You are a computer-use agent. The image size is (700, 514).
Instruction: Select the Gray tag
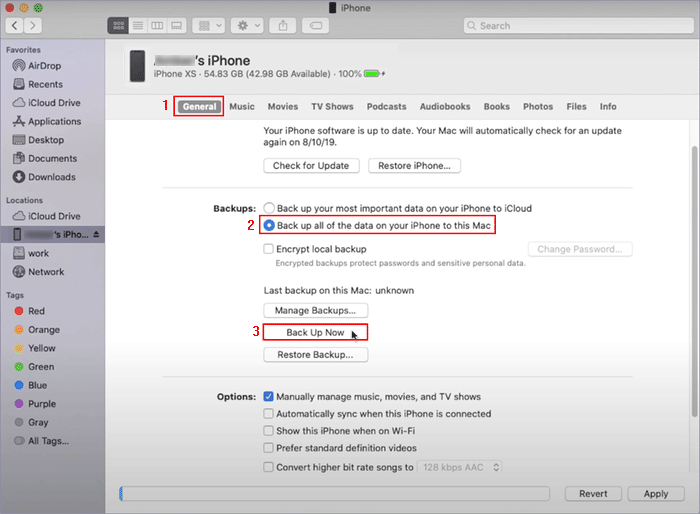(31, 422)
